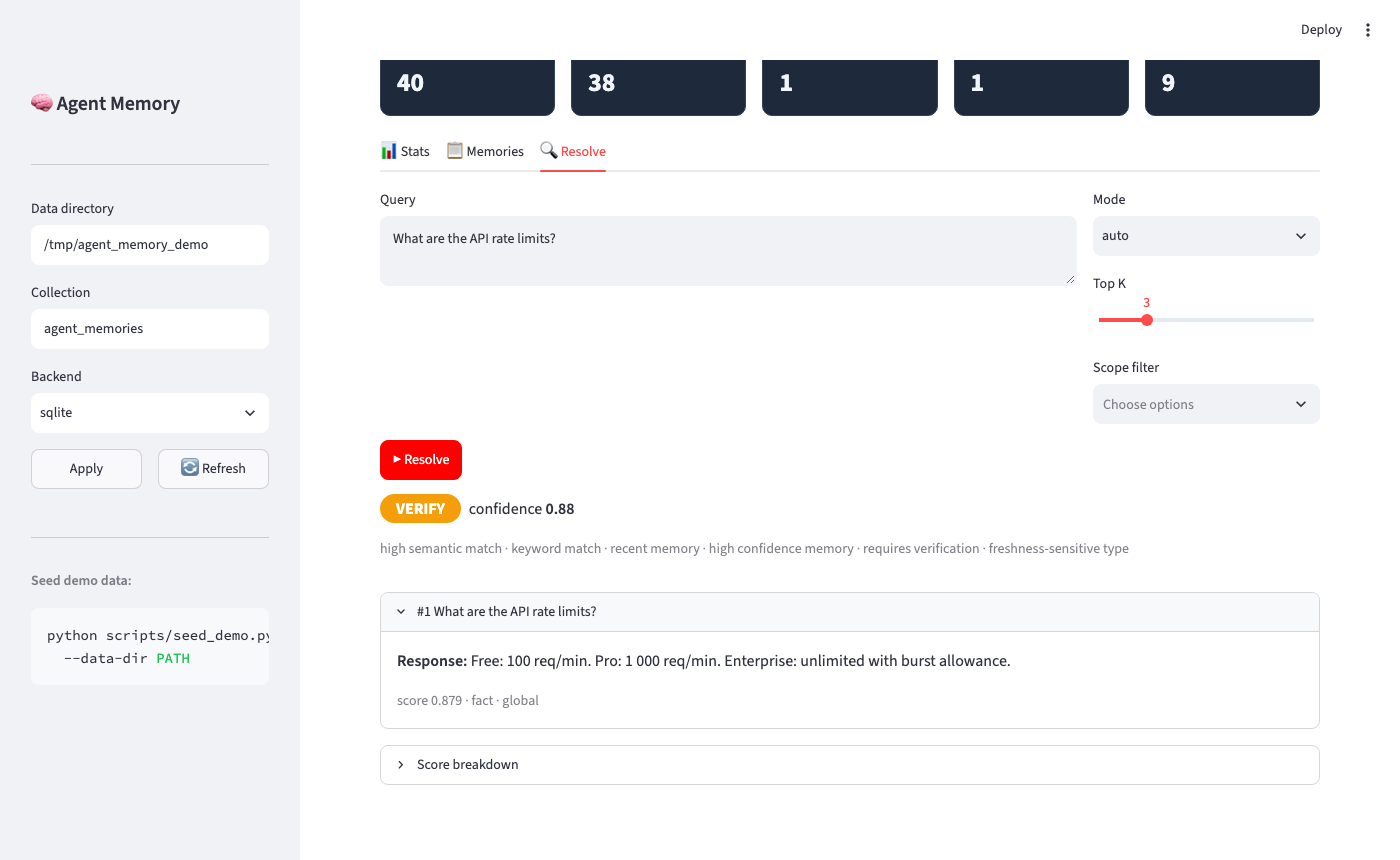
Task: Click the Response text about rate limits
Action: pyautogui.click(x=704, y=661)
